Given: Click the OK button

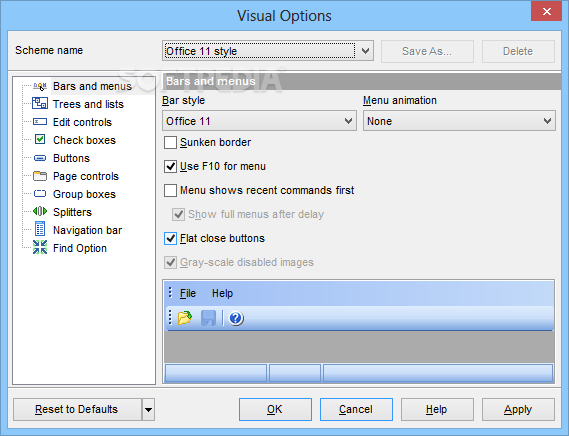Looking at the screenshot, I should [x=275, y=409].
